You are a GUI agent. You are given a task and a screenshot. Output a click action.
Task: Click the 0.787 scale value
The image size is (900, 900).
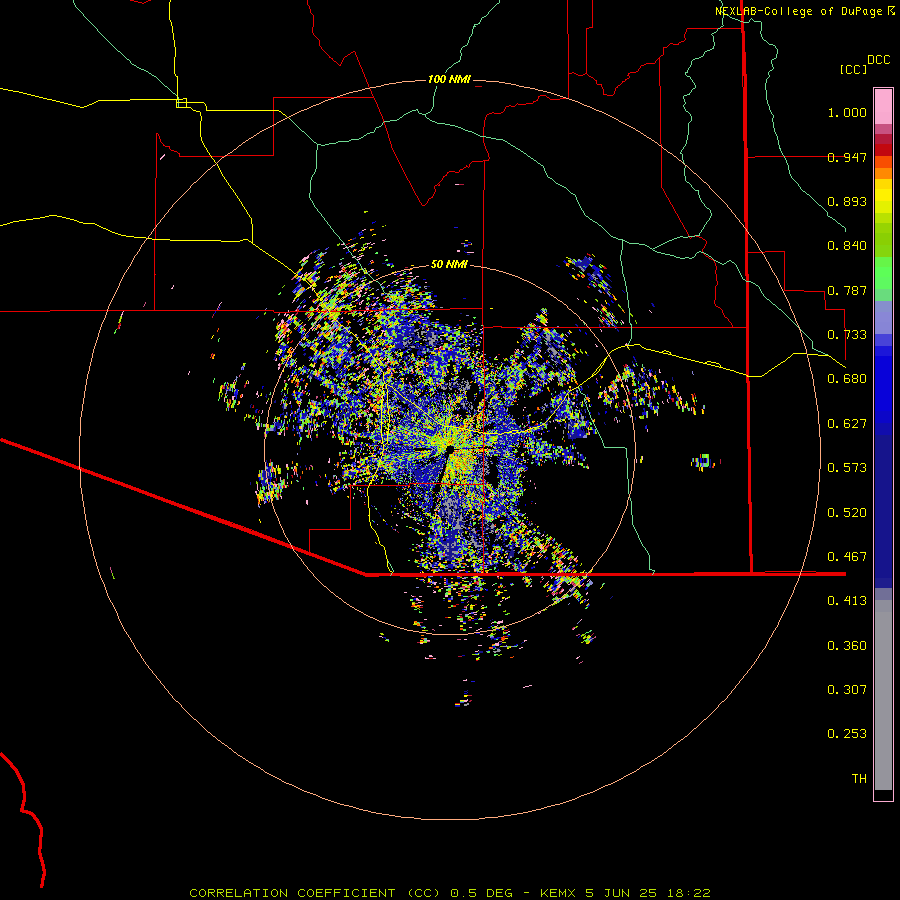[847, 290]
